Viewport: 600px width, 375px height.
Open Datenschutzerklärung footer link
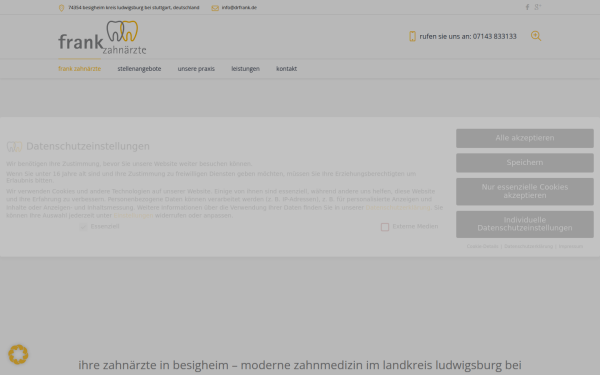[528, 246]
